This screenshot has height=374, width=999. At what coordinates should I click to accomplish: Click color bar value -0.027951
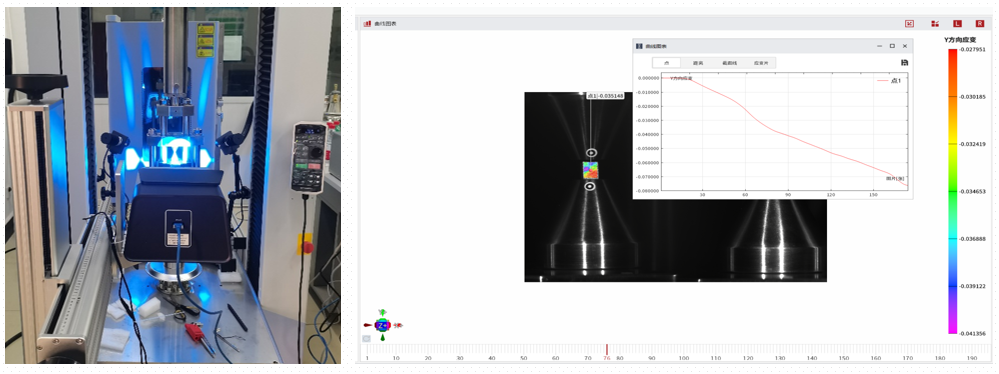(x=973, y=50)
